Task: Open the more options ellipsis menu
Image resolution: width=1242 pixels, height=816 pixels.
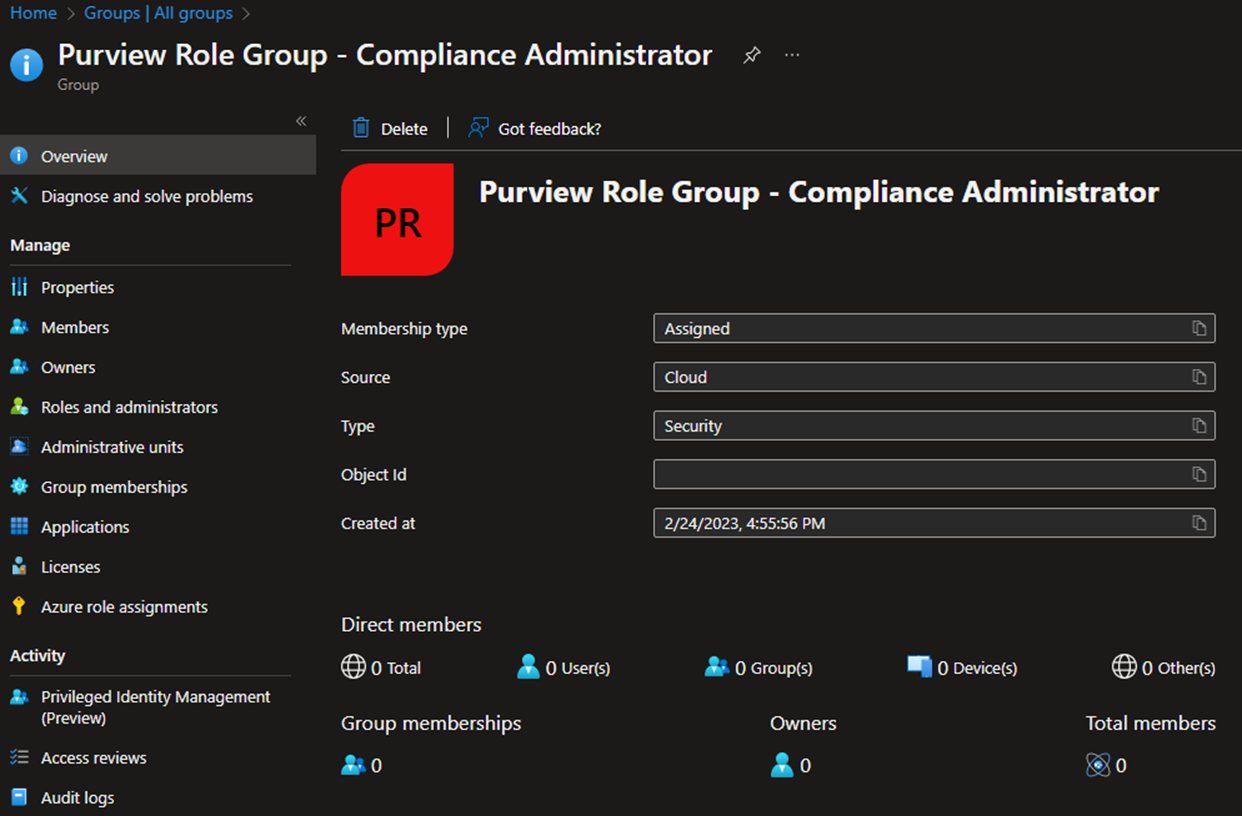Action: tap(791, 55)
